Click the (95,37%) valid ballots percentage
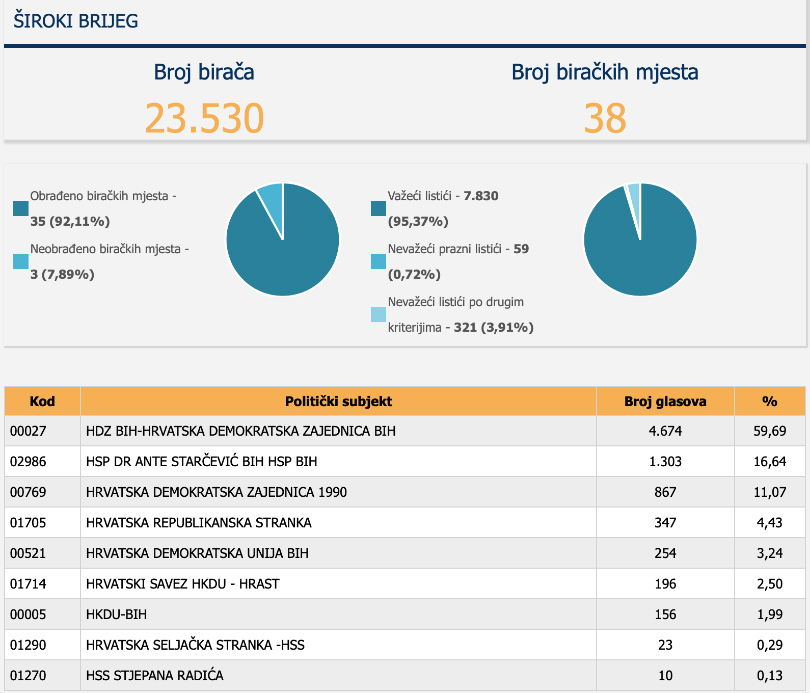 click(x=418, y=222)
